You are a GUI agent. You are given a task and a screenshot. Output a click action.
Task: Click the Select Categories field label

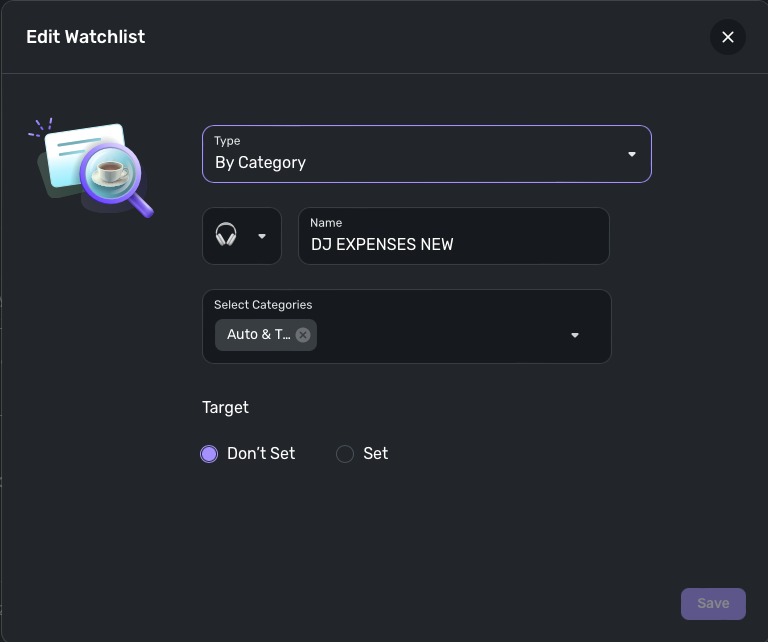(263, 305)
